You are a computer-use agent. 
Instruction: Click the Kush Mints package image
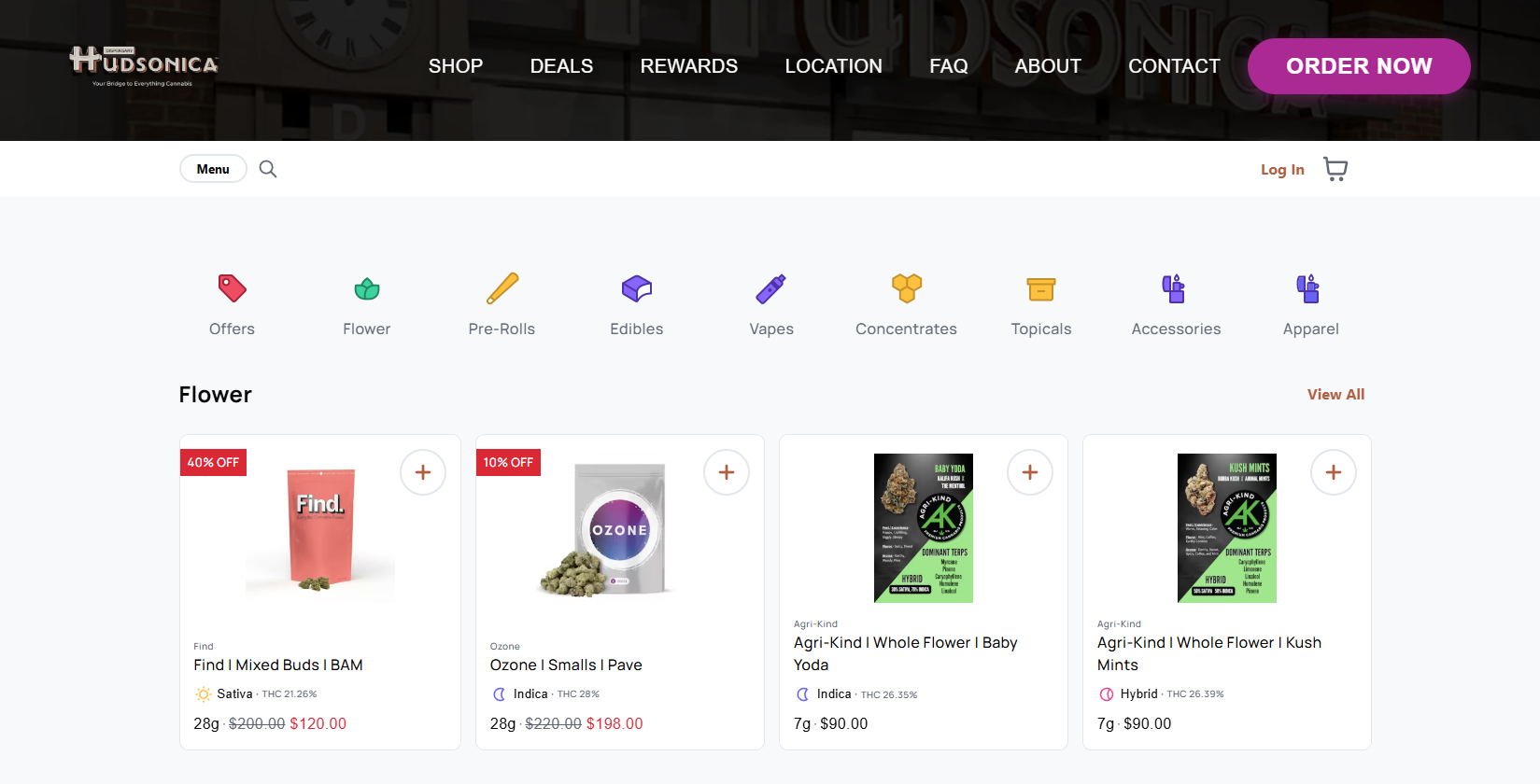(x=1227, y=528)
